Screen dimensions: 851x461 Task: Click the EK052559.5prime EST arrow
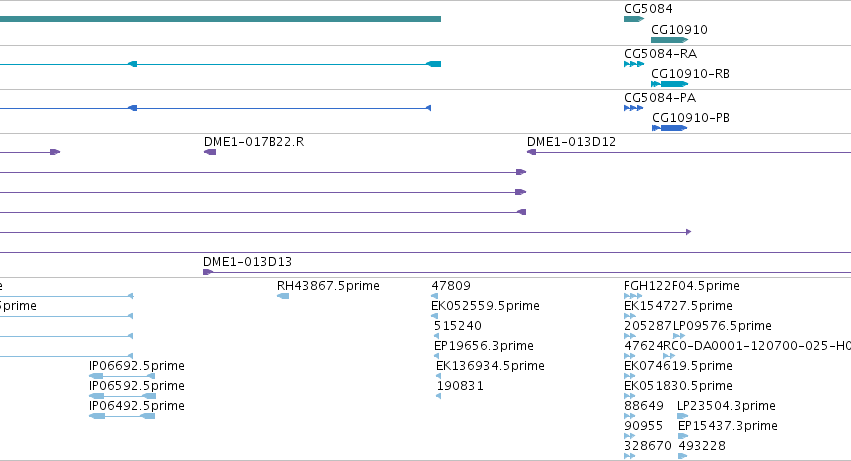click(x=434, y=316)
